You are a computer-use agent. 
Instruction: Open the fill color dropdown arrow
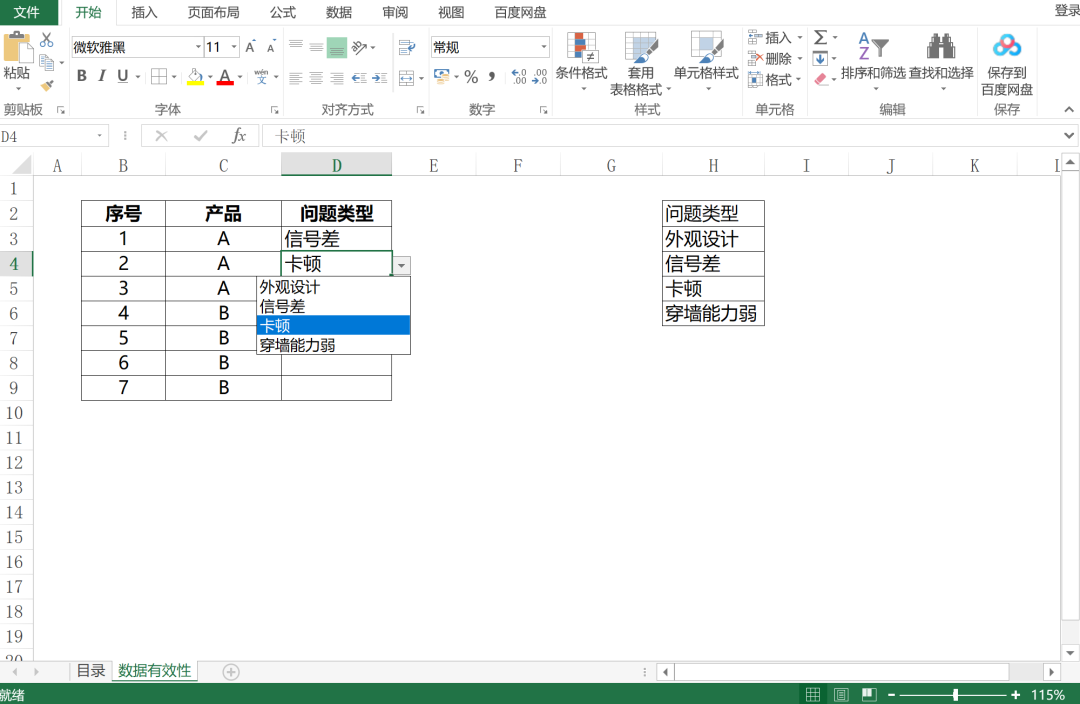210,77
